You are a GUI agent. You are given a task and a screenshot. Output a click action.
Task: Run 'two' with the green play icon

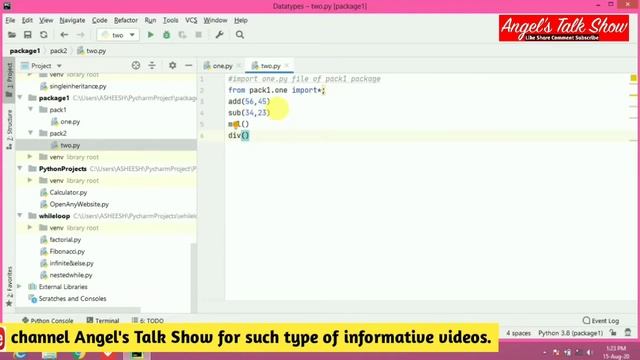pos(151,35)
